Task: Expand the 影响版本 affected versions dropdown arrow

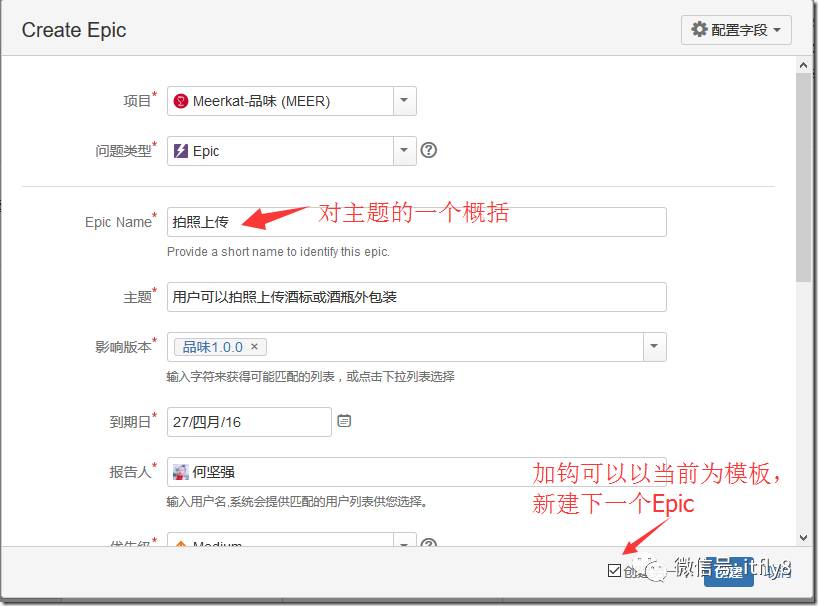Action: 654,347
